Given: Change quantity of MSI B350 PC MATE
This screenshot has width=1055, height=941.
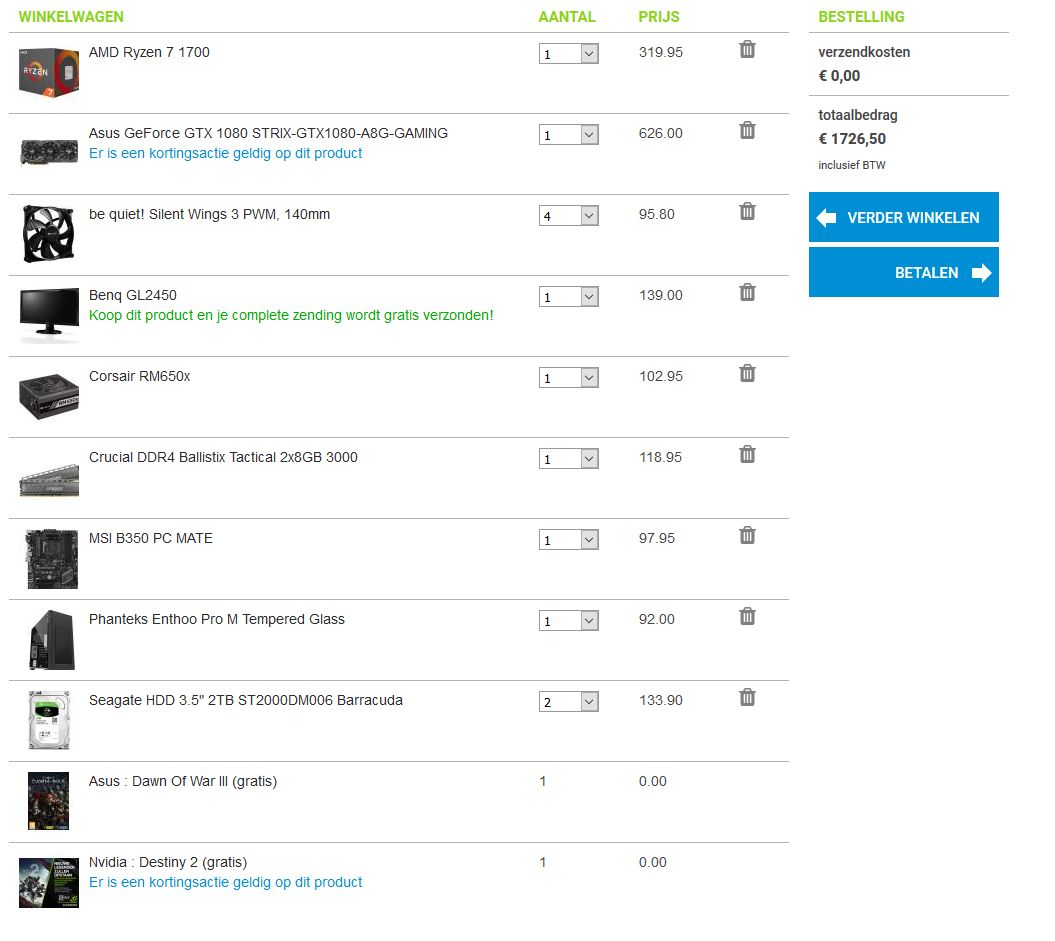Looking at the screenshot, I should pos(569,539).
